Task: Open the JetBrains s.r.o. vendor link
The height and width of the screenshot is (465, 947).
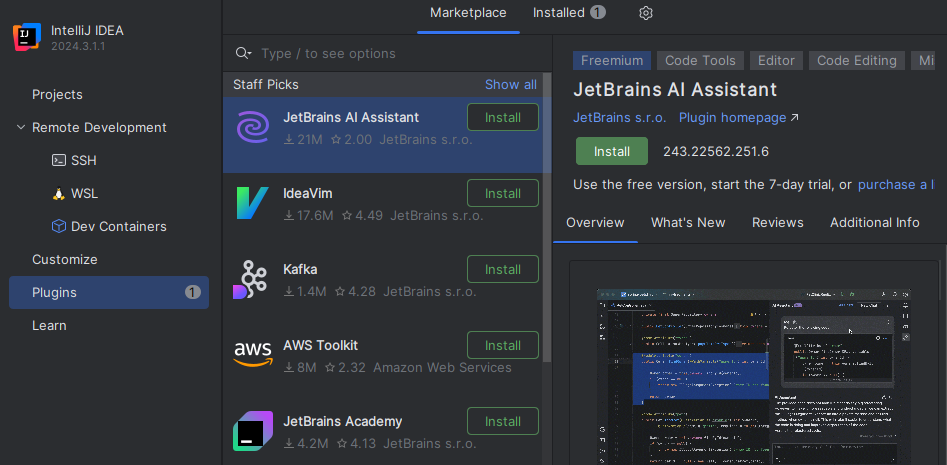Action: [620, 117]
